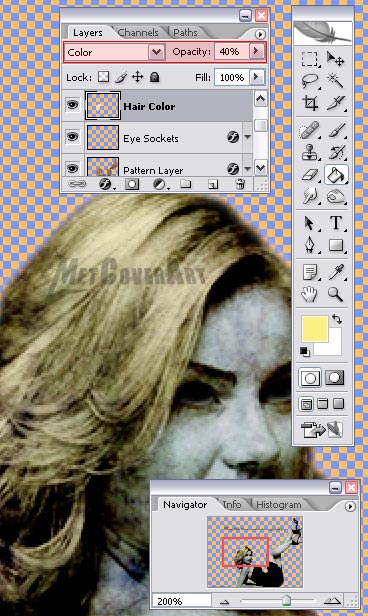Expand Pattern Layer effects
This screenshot has height=616, width=368.
247,169
